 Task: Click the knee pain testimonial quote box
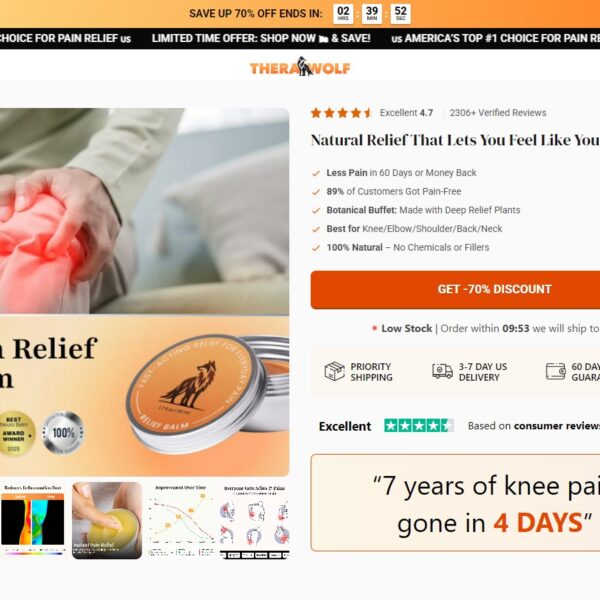455,503
